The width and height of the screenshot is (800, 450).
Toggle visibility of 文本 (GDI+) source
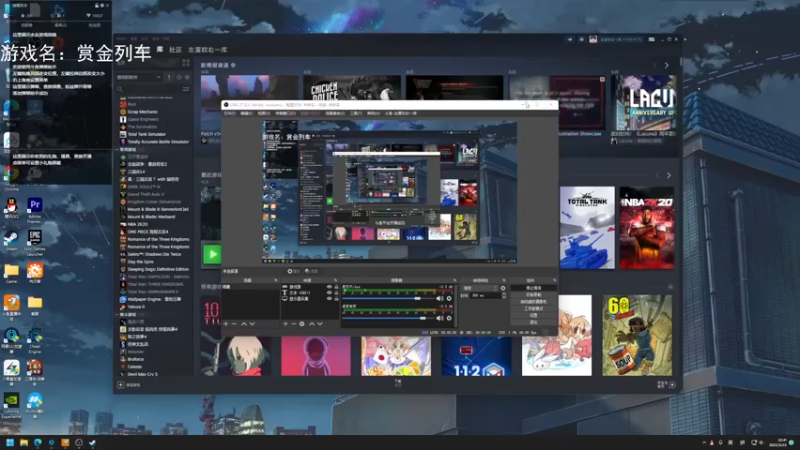tap(329, 293)
